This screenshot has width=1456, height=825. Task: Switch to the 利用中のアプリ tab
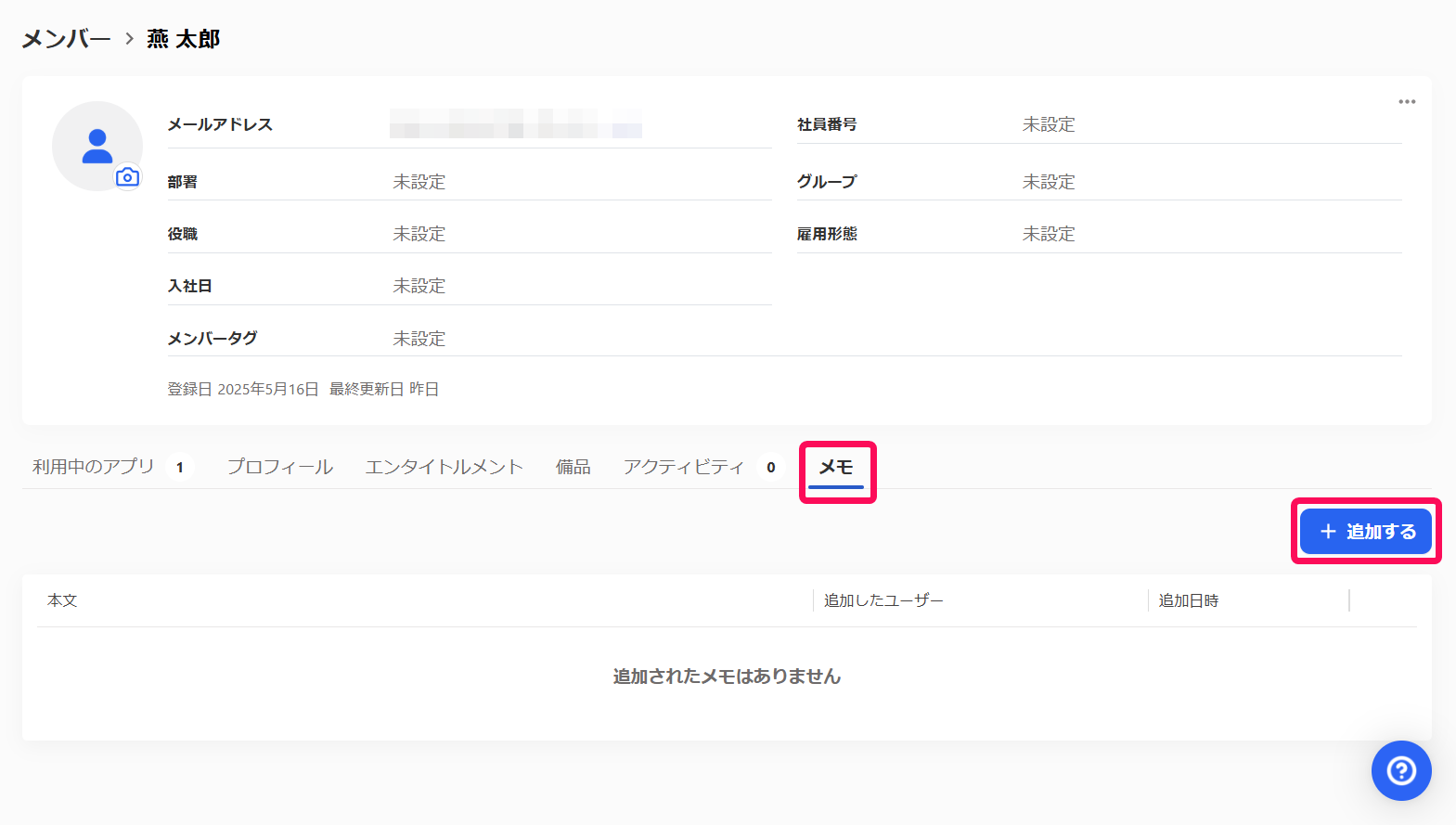coord(94,467)
